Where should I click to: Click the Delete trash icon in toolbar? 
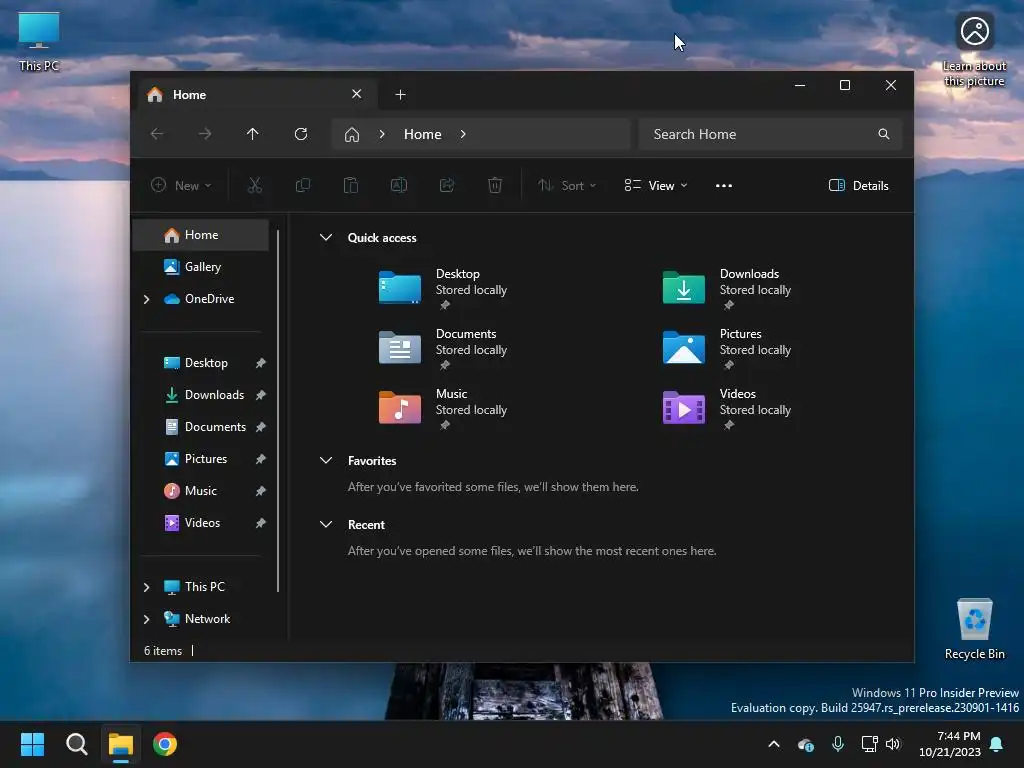coord(495,185)
